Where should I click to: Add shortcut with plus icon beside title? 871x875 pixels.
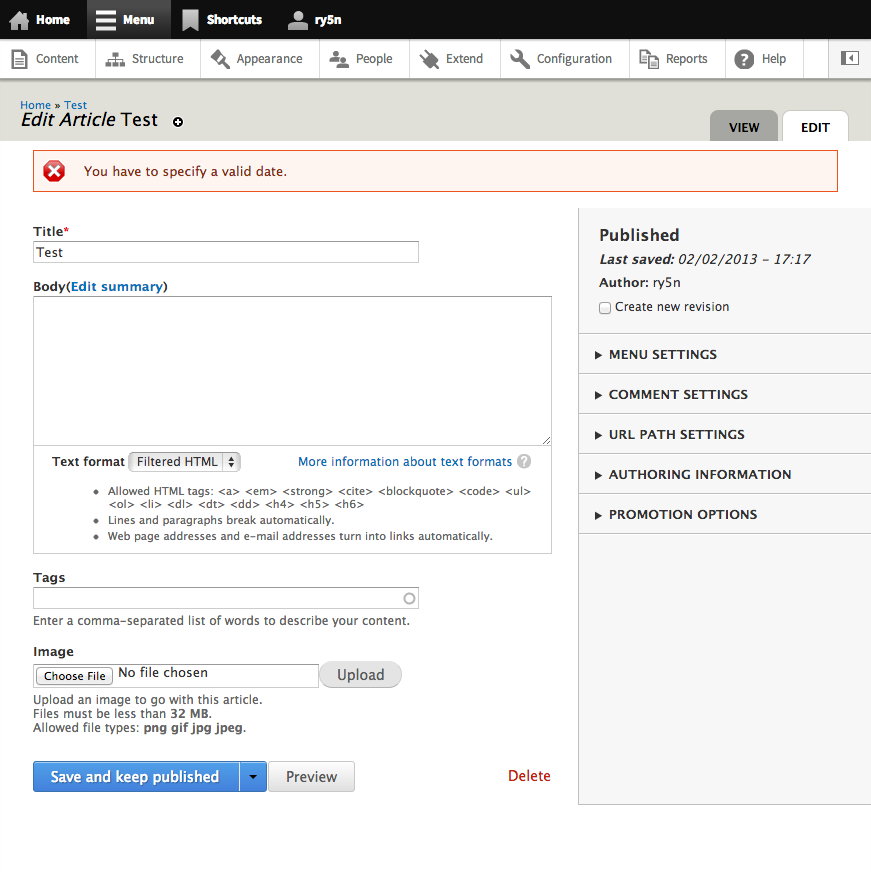pos(178,122)
